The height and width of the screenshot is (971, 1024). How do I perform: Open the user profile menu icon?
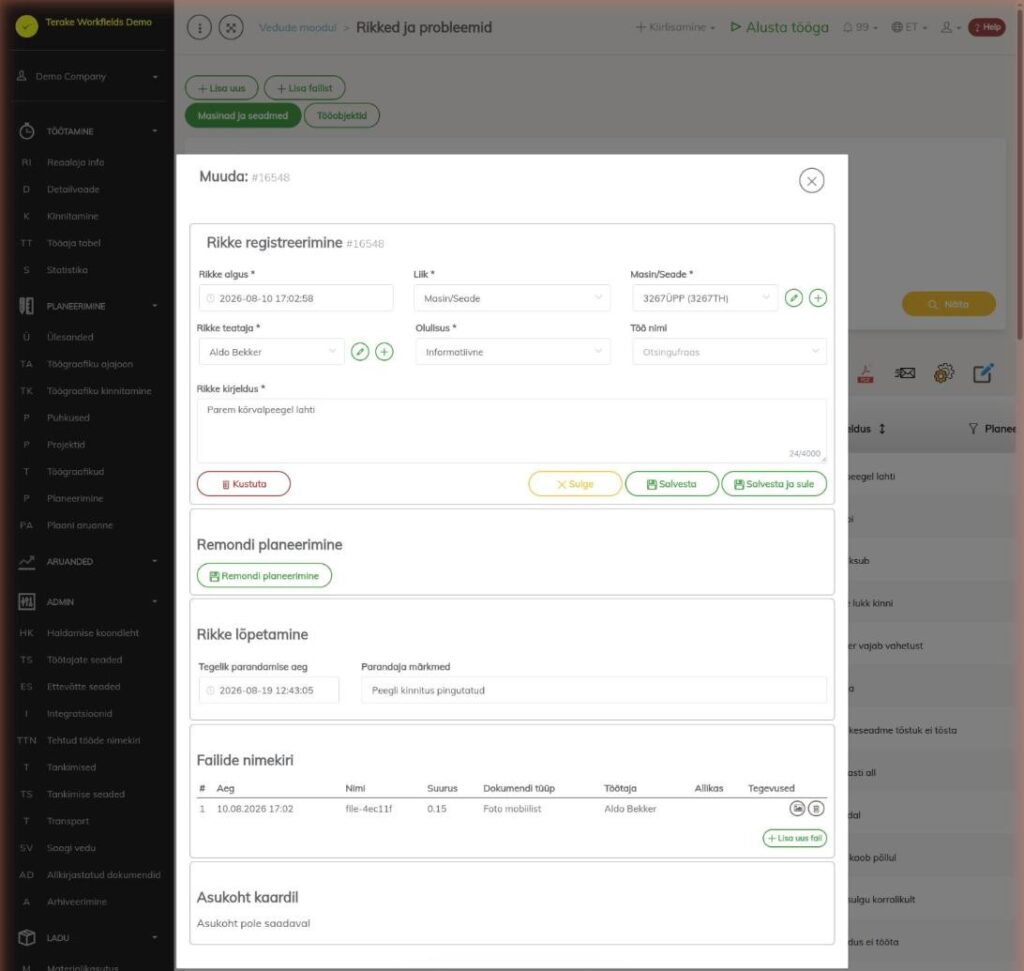(950, 27)
